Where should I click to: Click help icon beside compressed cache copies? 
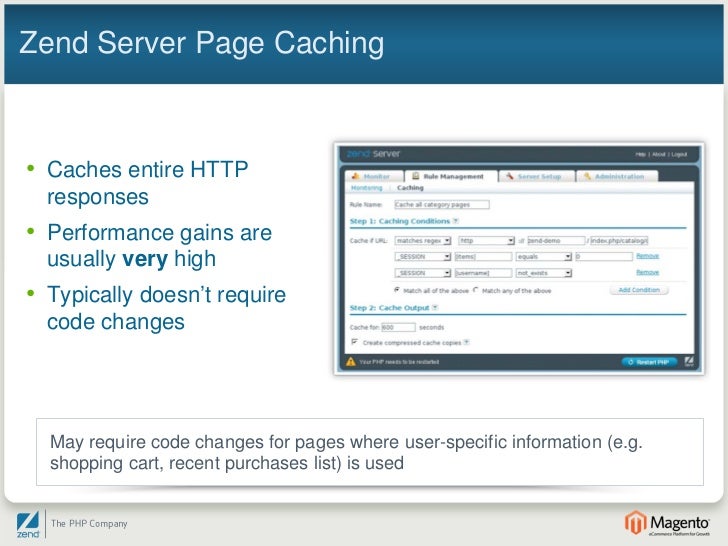[467, 343]
